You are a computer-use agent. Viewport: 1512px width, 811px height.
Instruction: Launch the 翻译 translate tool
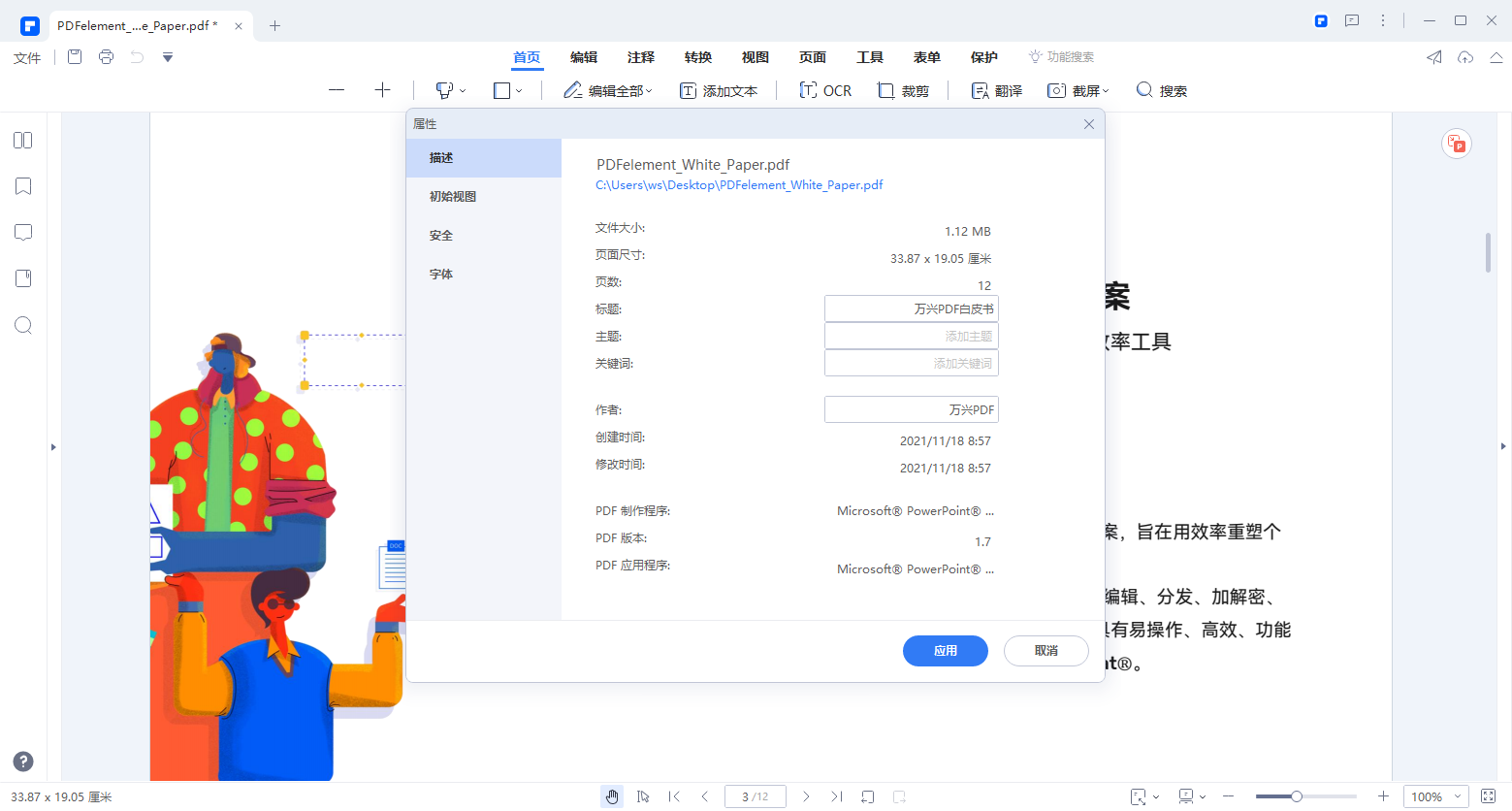click(995, 89)
